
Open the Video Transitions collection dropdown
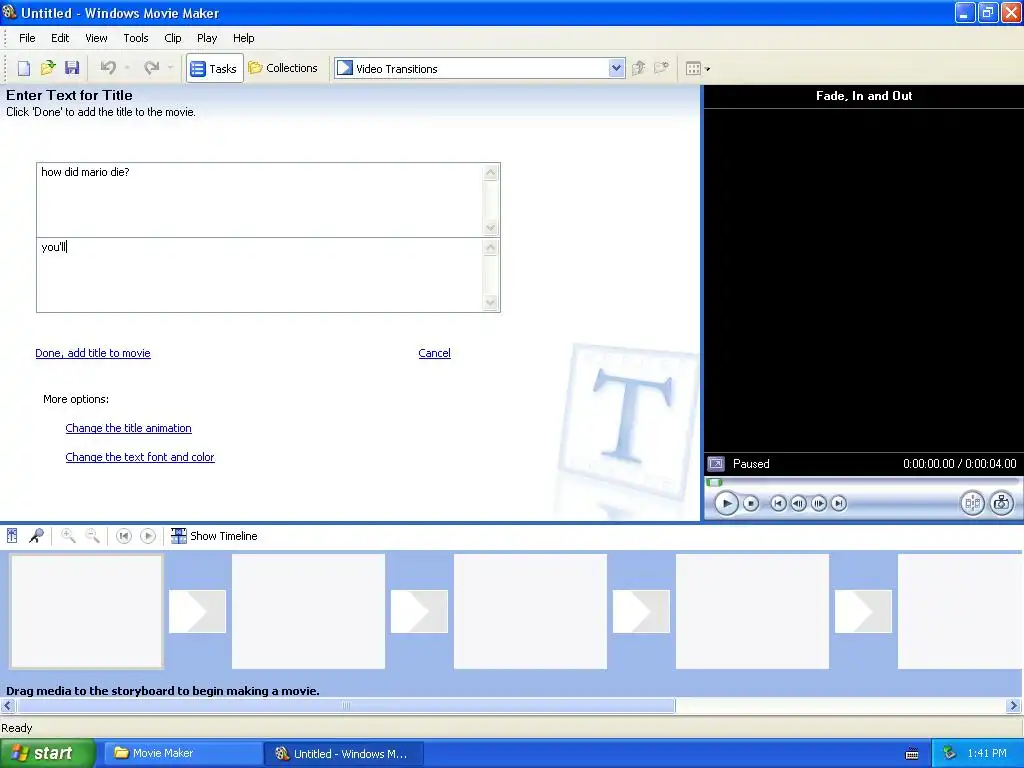click(x=616, y=68)
